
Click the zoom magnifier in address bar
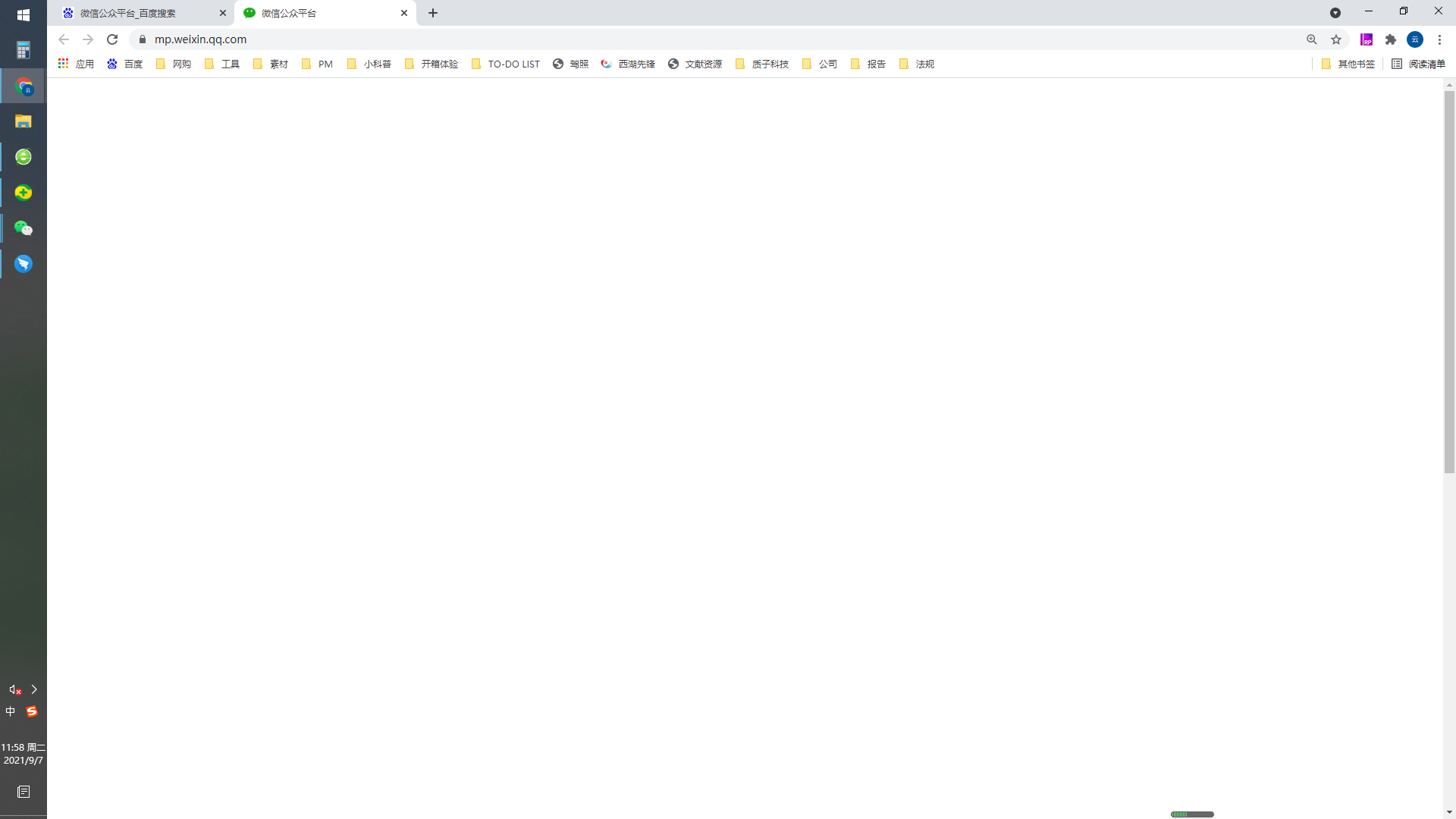pos(1312,39)
